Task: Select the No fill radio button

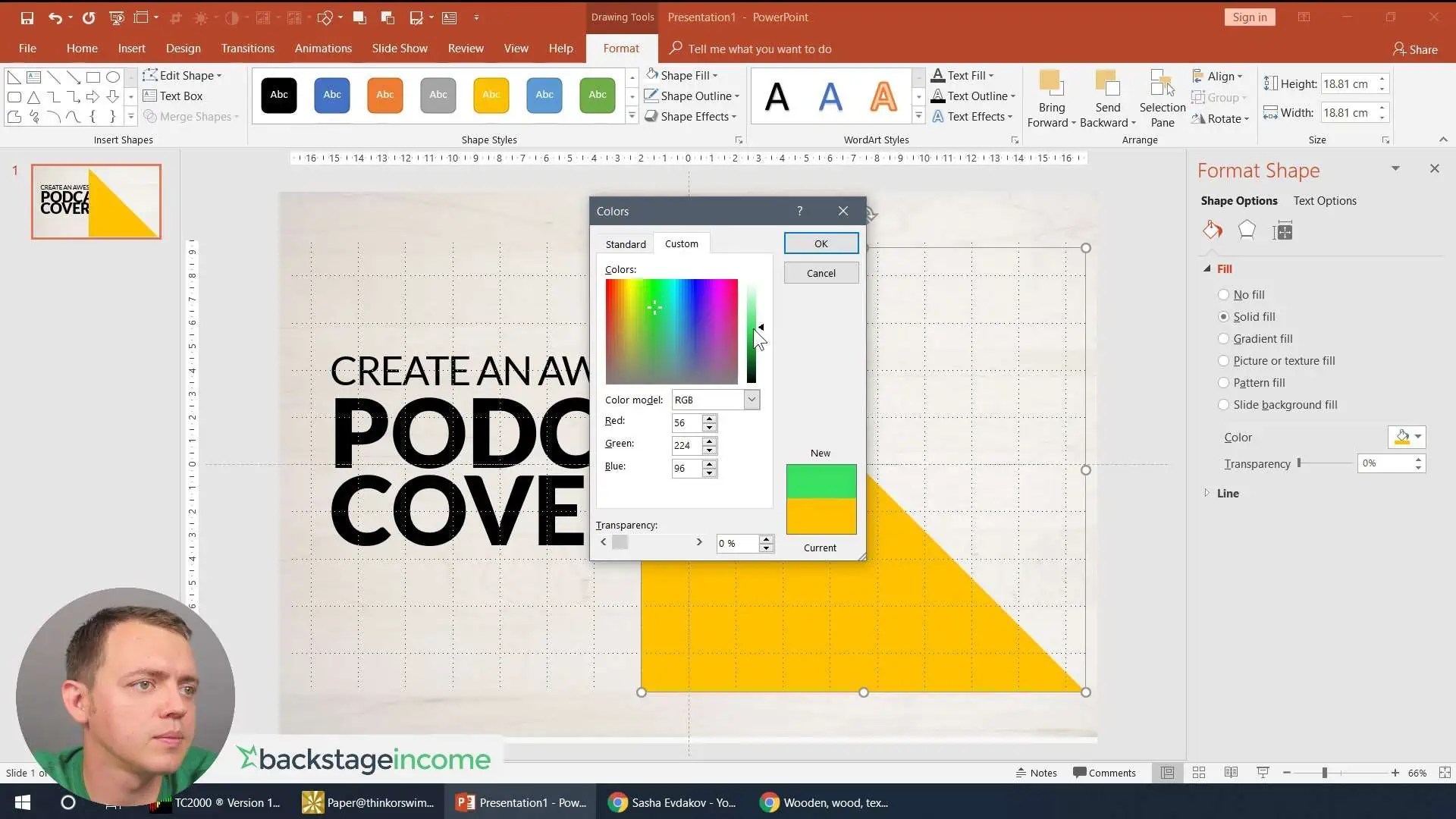Action: [x=1223, y=295]
